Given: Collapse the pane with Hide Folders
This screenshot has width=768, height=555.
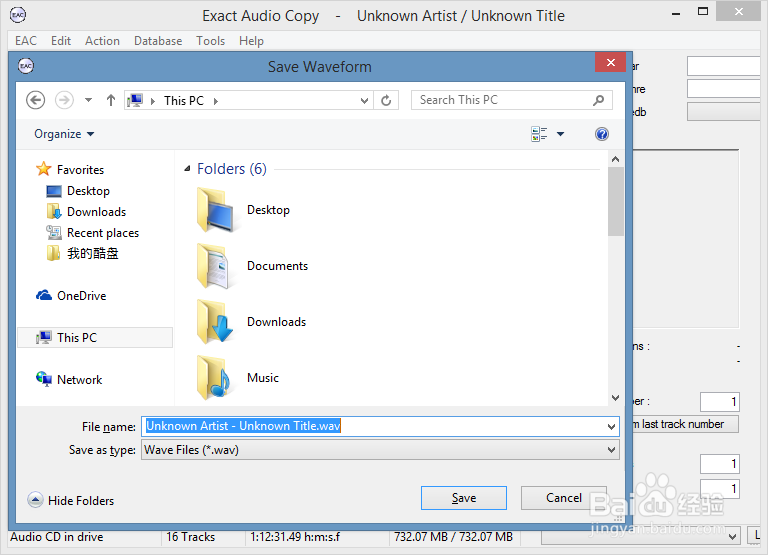Looking at the screenshot, I should pos(71,500).
